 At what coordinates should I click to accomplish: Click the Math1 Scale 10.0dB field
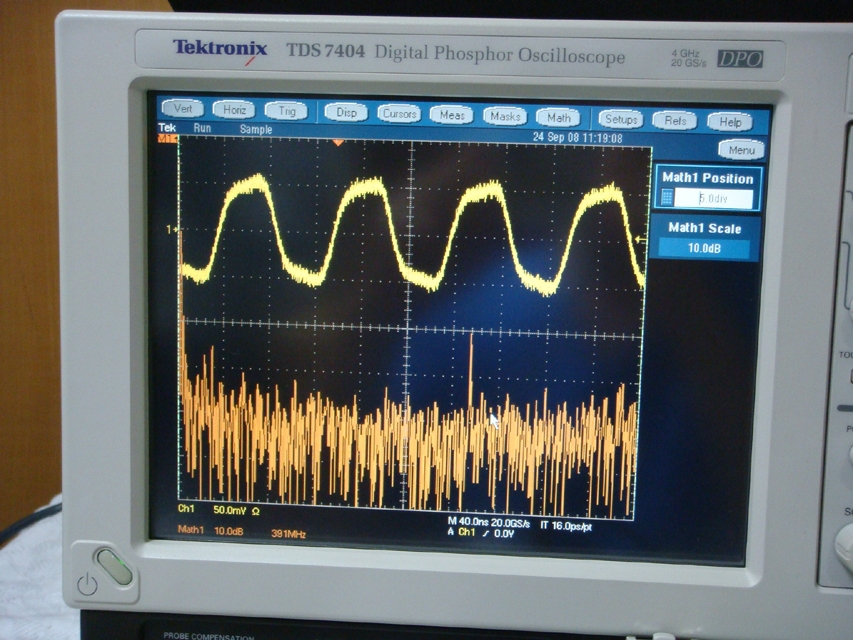[x=704, y=248]
